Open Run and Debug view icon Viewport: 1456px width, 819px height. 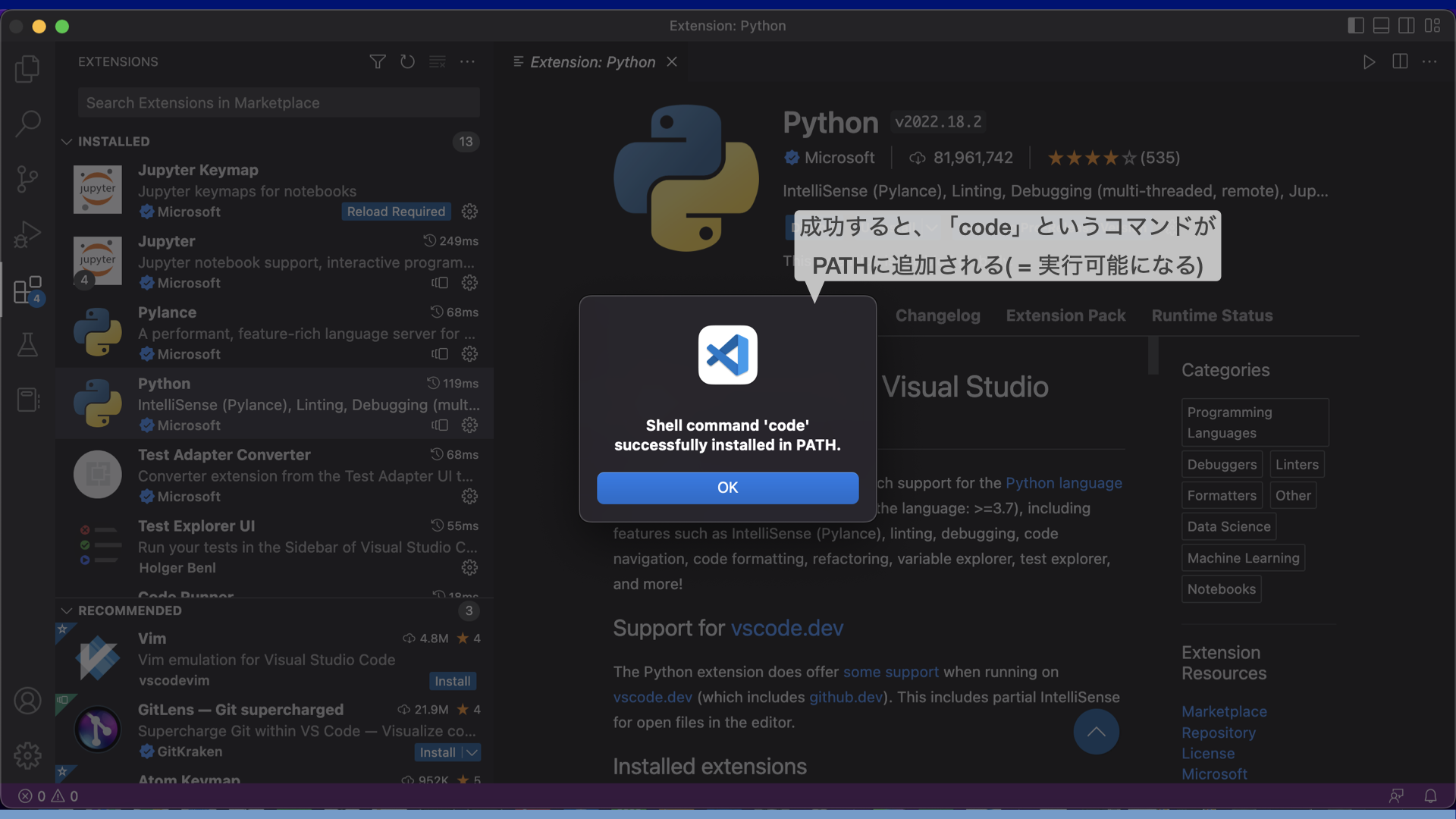point(27,234)
